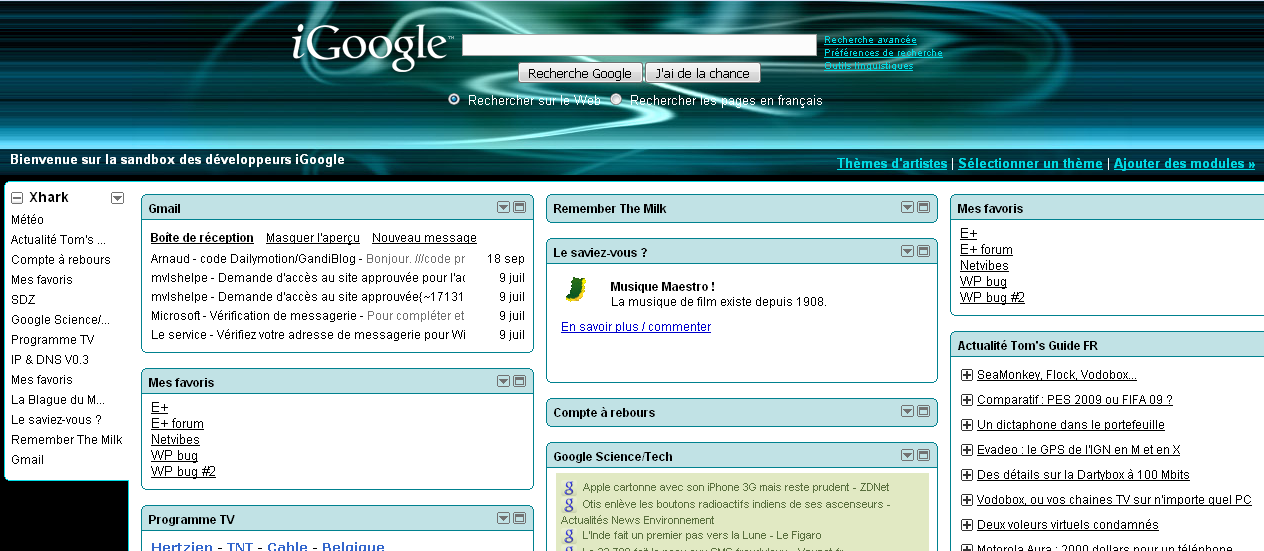Click Nouveau message in Gmail gadget
This screenshot has width=1264, height=551.
click(x=424, y=238)
